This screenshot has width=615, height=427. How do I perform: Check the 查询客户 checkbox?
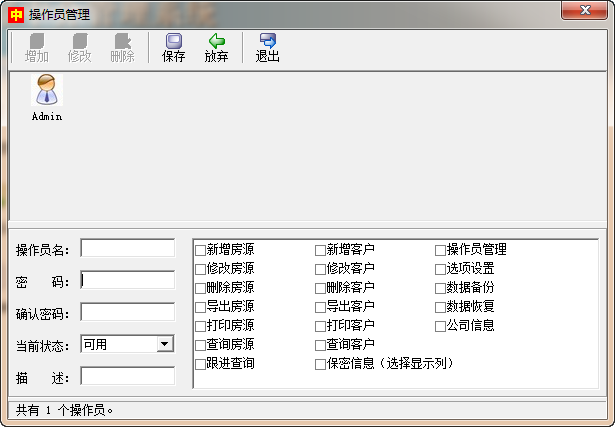click(320, 345)
